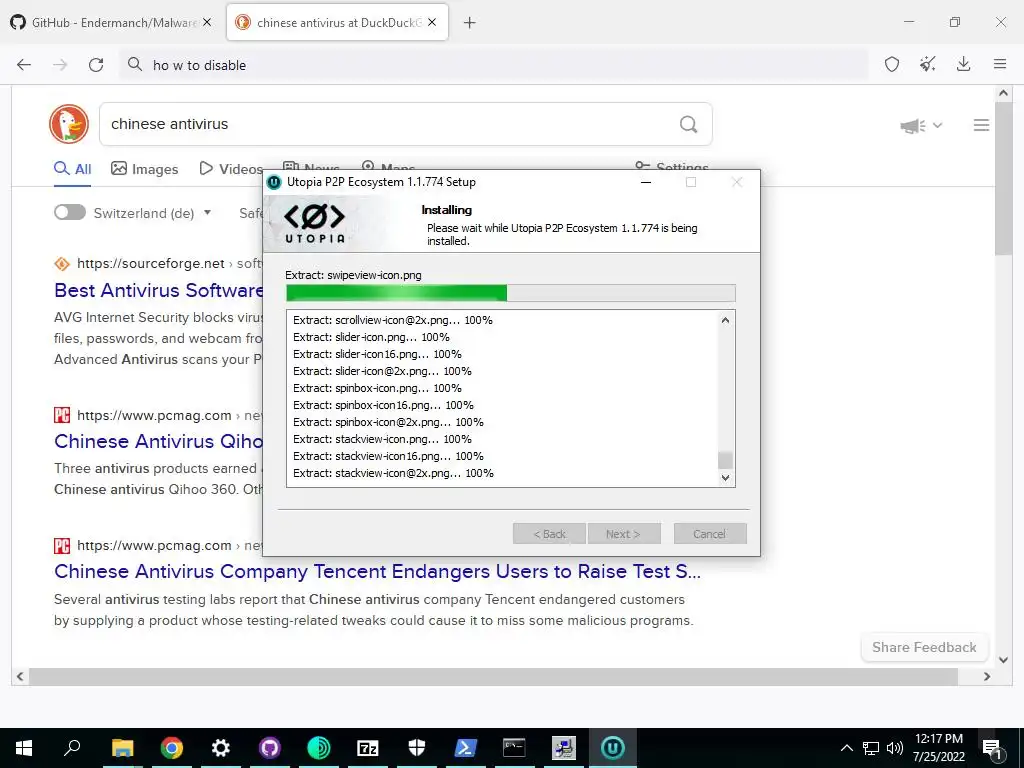1024x768 pixels.
Task: Click the installer log scrollbar thumb
Action: click(x=725, y=460)
